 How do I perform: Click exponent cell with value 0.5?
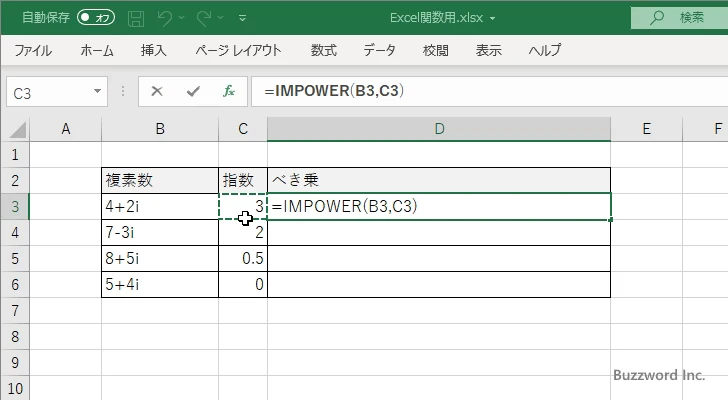pyautogui.click(x=243, y=258)
